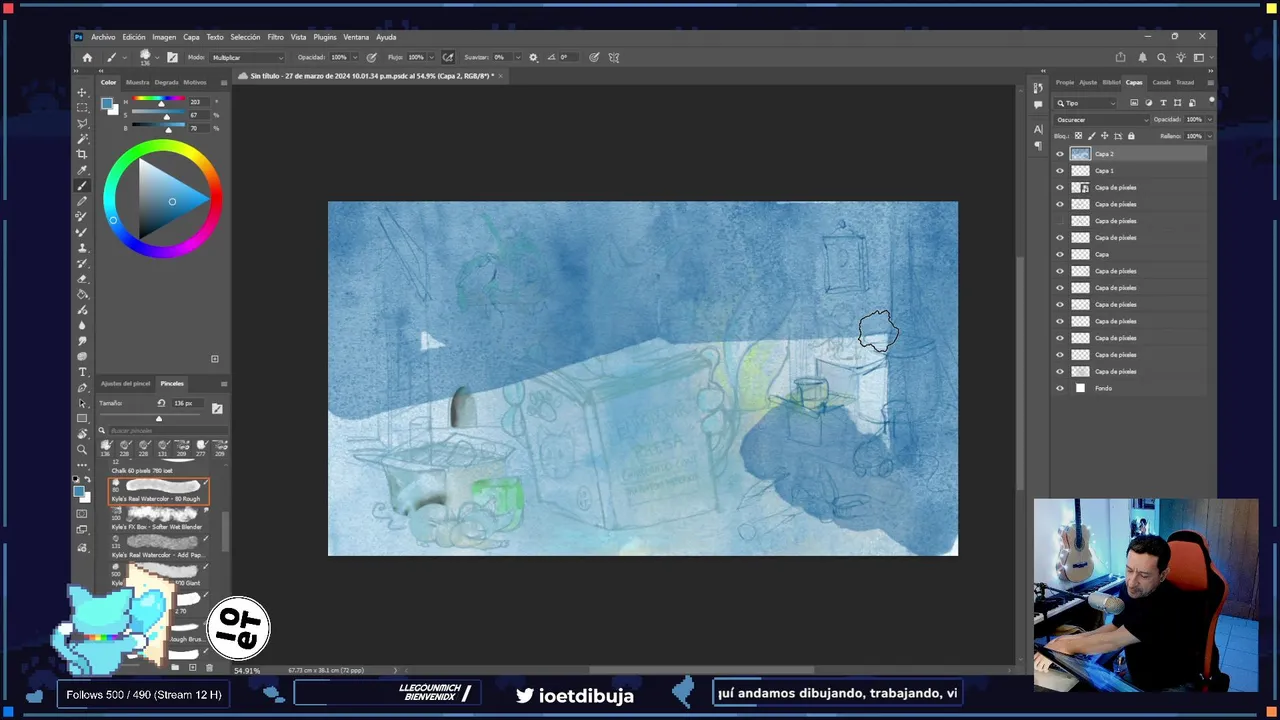Screen dimensions: 1280x720
Task: Open the notifications bell
Action: point(1143,57)
